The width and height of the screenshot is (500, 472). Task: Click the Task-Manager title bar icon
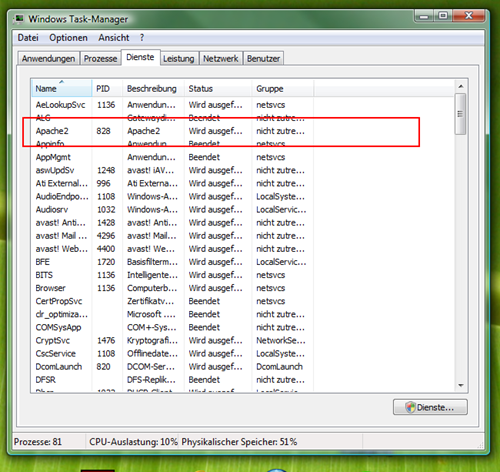19,19
